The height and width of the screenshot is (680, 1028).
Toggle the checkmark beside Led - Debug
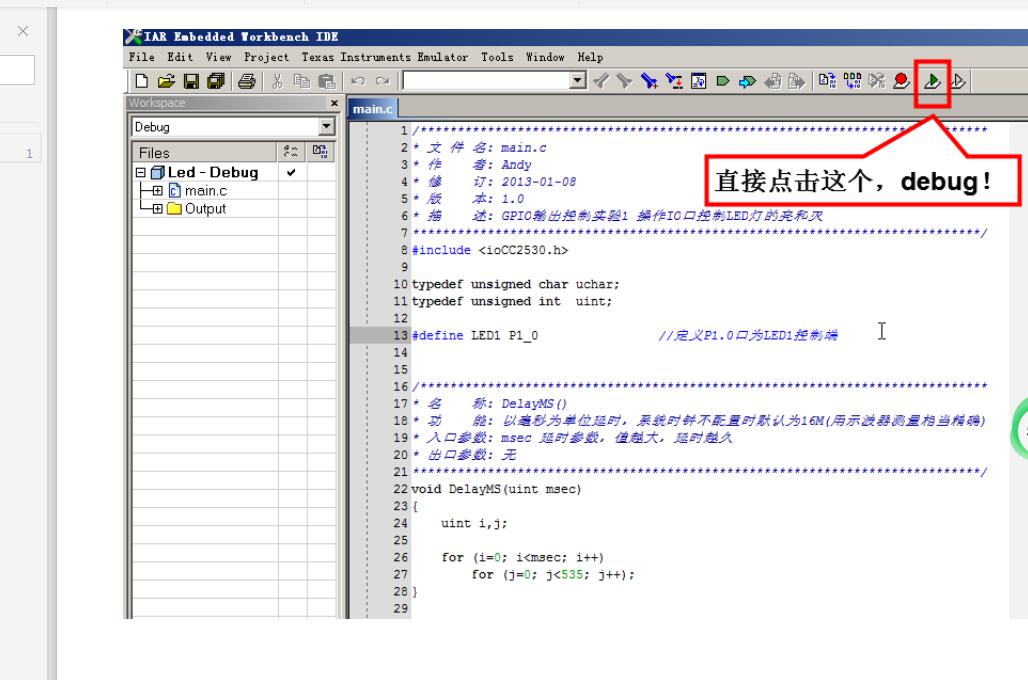(291, 172)
